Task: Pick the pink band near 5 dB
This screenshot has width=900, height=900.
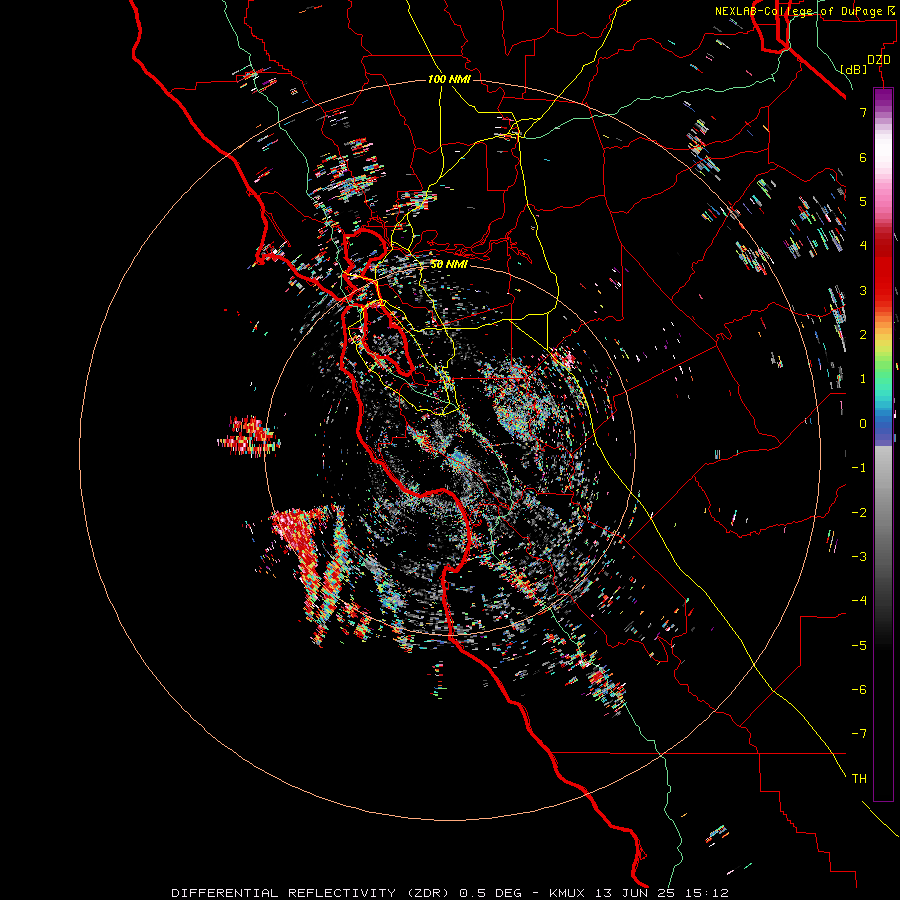Action: coord(883,201)
